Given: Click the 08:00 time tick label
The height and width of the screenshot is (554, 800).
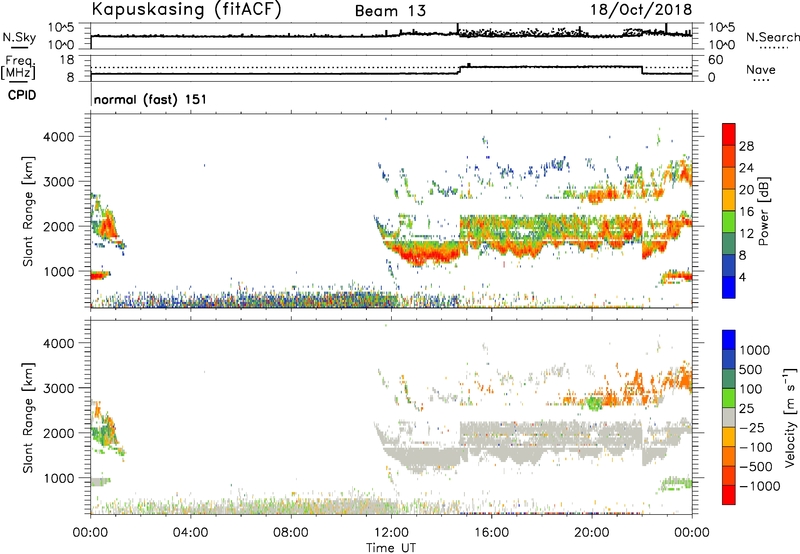Looking at the screenshot, I should pyautogui.click(x=291, y=533).
